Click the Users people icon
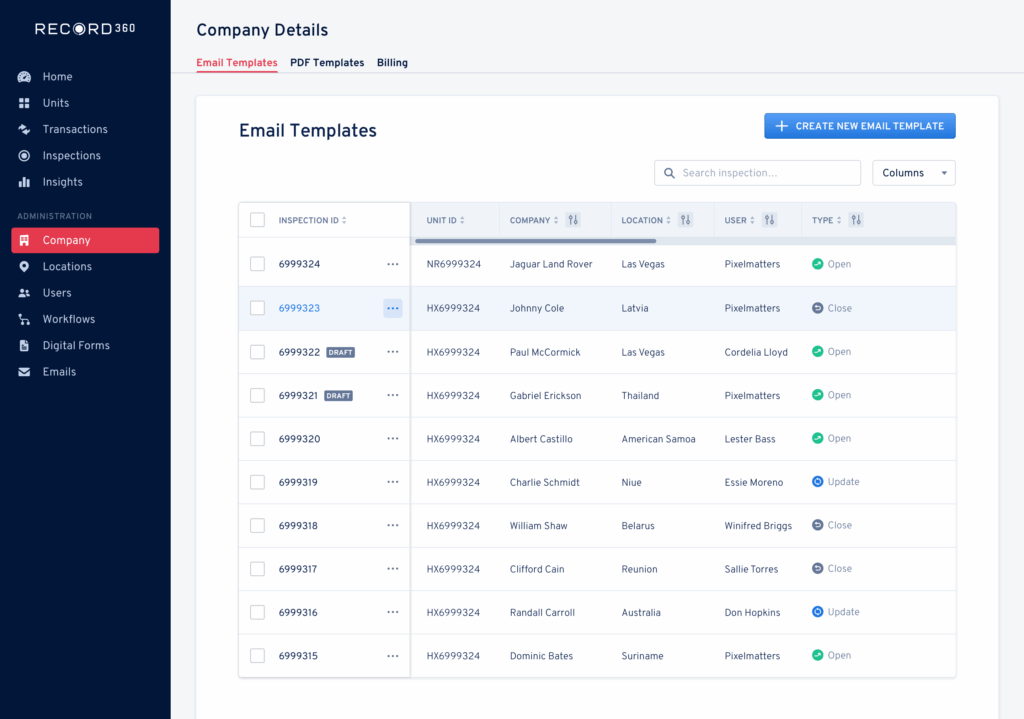The image size is (1024, 719). point(24,293)
